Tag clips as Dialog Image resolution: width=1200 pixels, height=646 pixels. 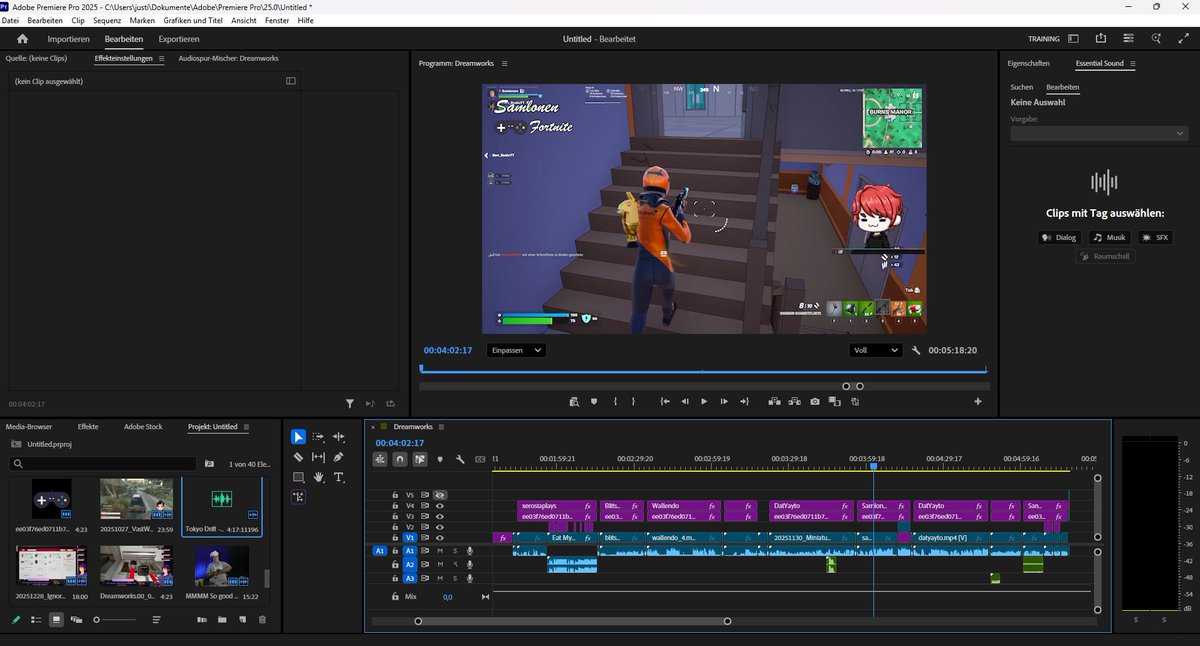click(1060, 238)
